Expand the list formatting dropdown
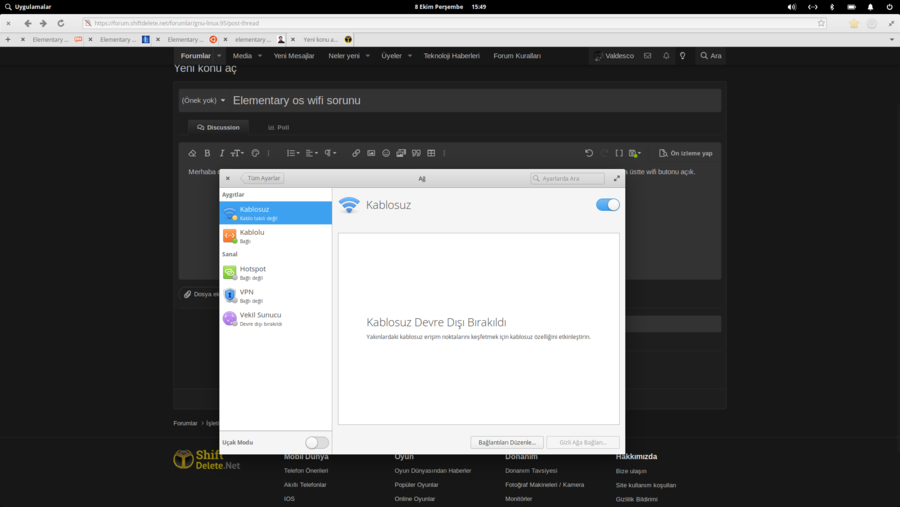This screenshot has height=507, width=900. coord(293,153)
